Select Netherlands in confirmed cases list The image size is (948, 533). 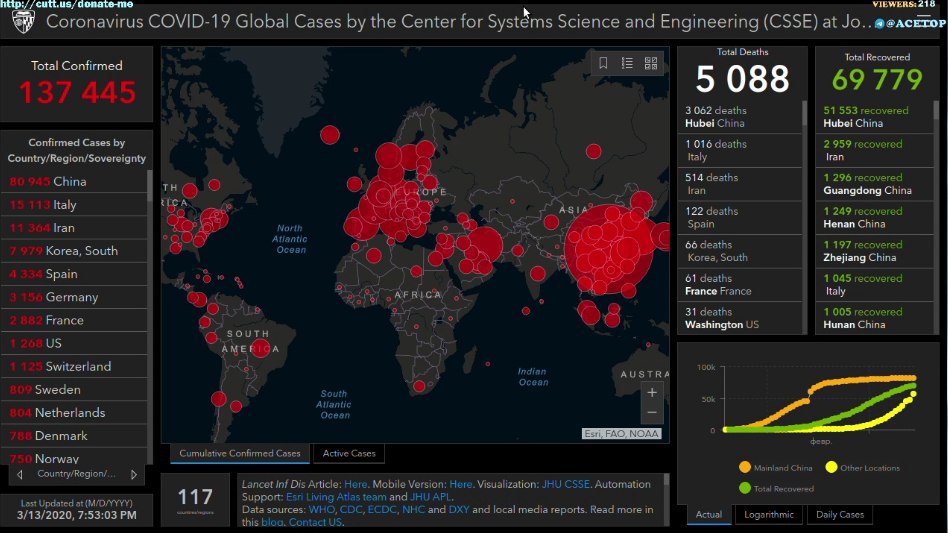[74, 413]
